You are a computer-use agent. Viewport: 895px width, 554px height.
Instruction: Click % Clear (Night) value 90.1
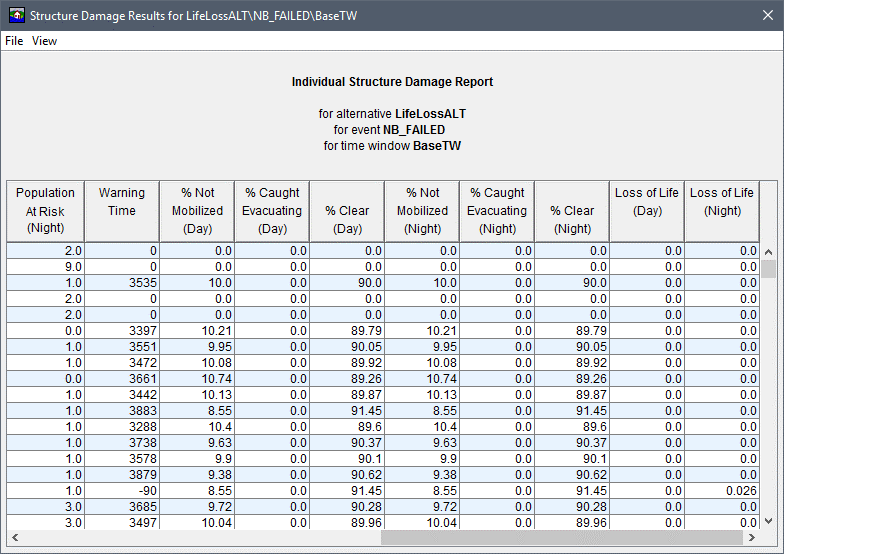click(572, 459)
